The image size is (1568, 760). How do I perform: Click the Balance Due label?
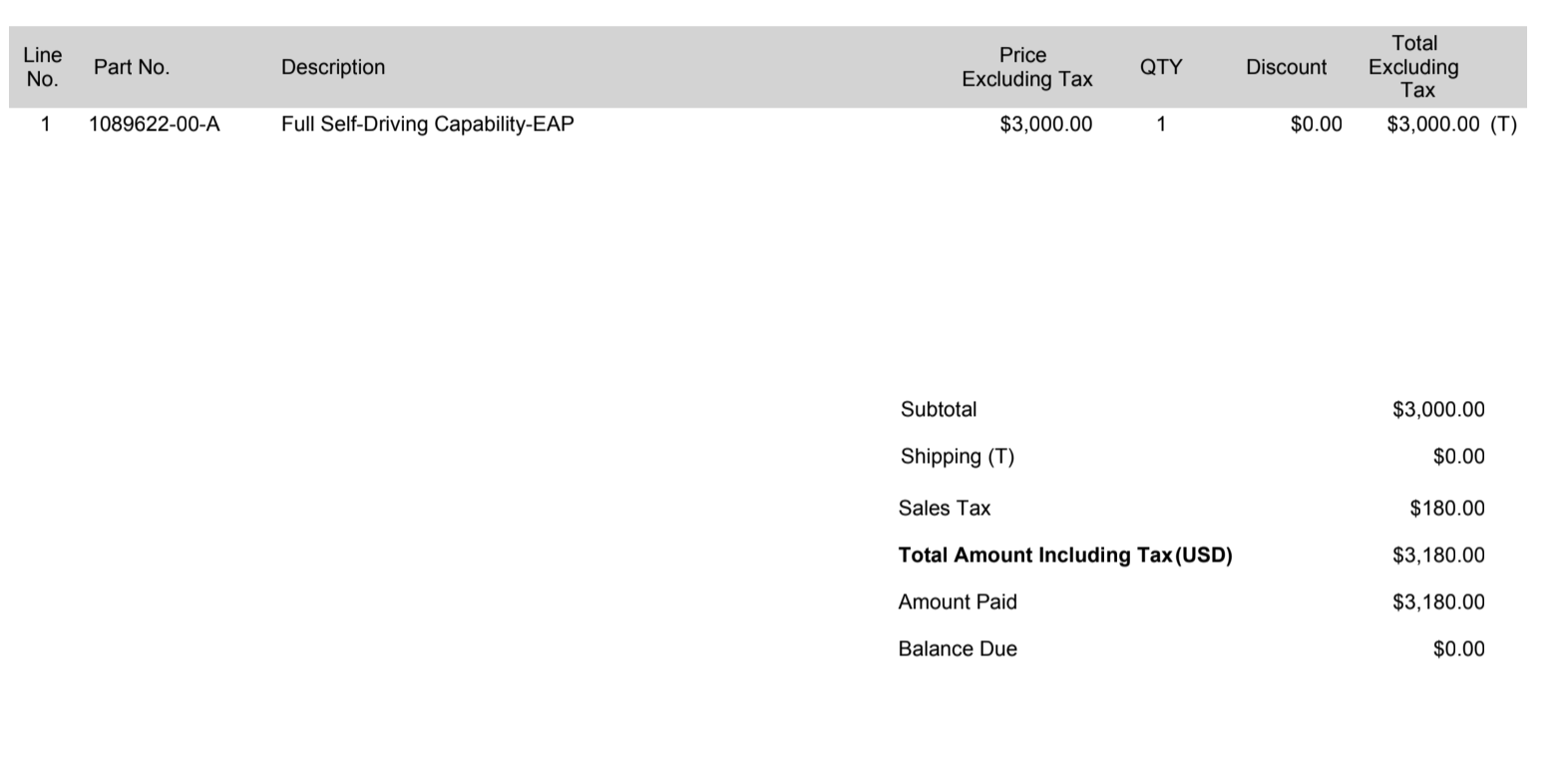point(957,649)
